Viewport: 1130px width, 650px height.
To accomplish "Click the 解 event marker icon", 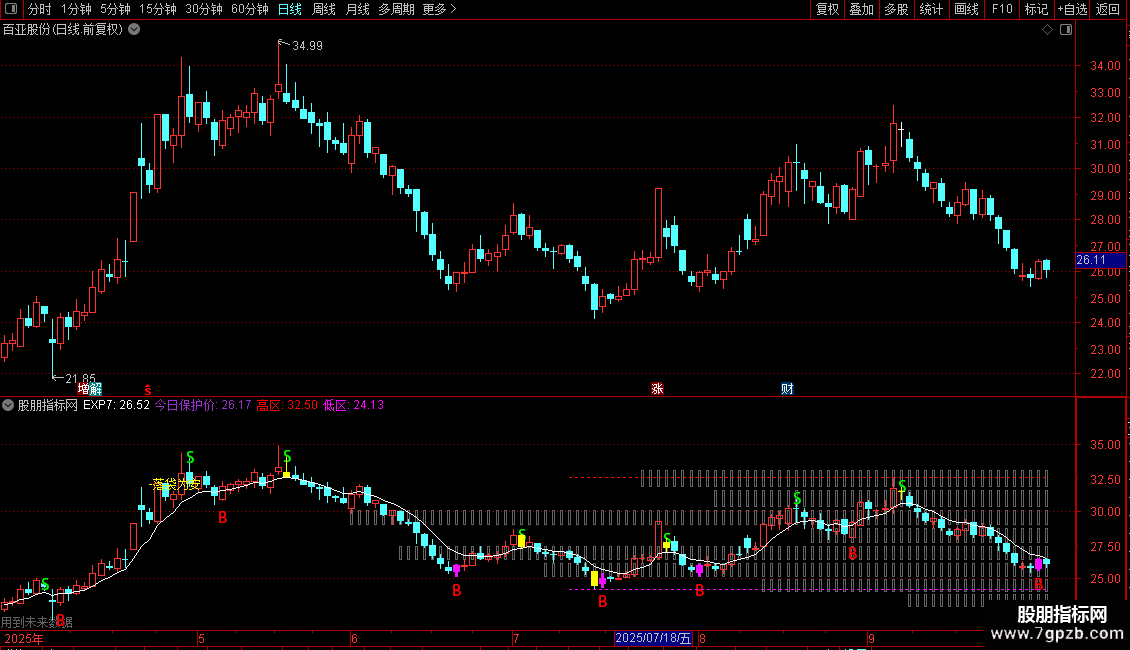I will tap(95, 389).
